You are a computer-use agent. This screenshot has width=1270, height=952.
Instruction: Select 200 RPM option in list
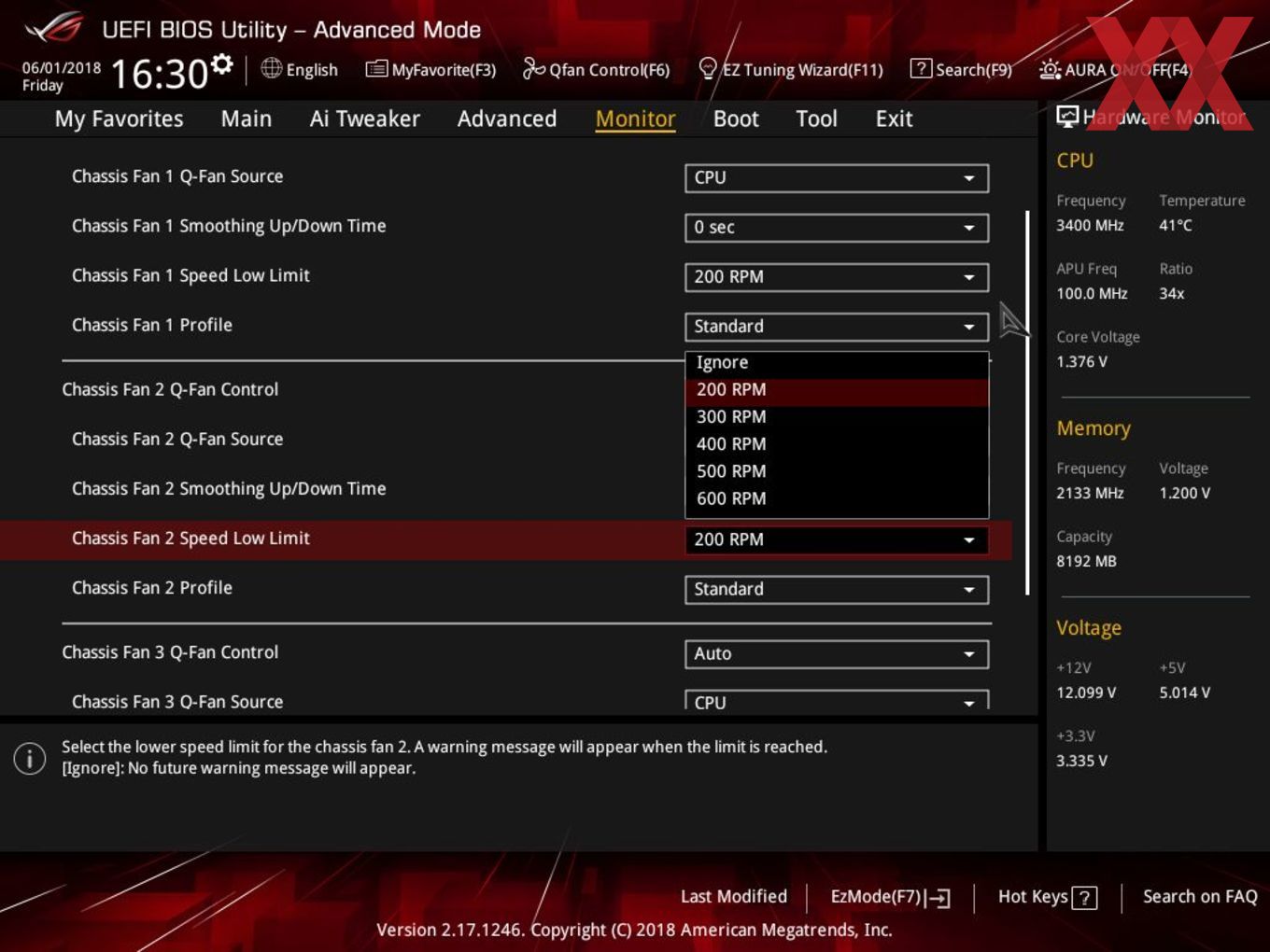837,390
